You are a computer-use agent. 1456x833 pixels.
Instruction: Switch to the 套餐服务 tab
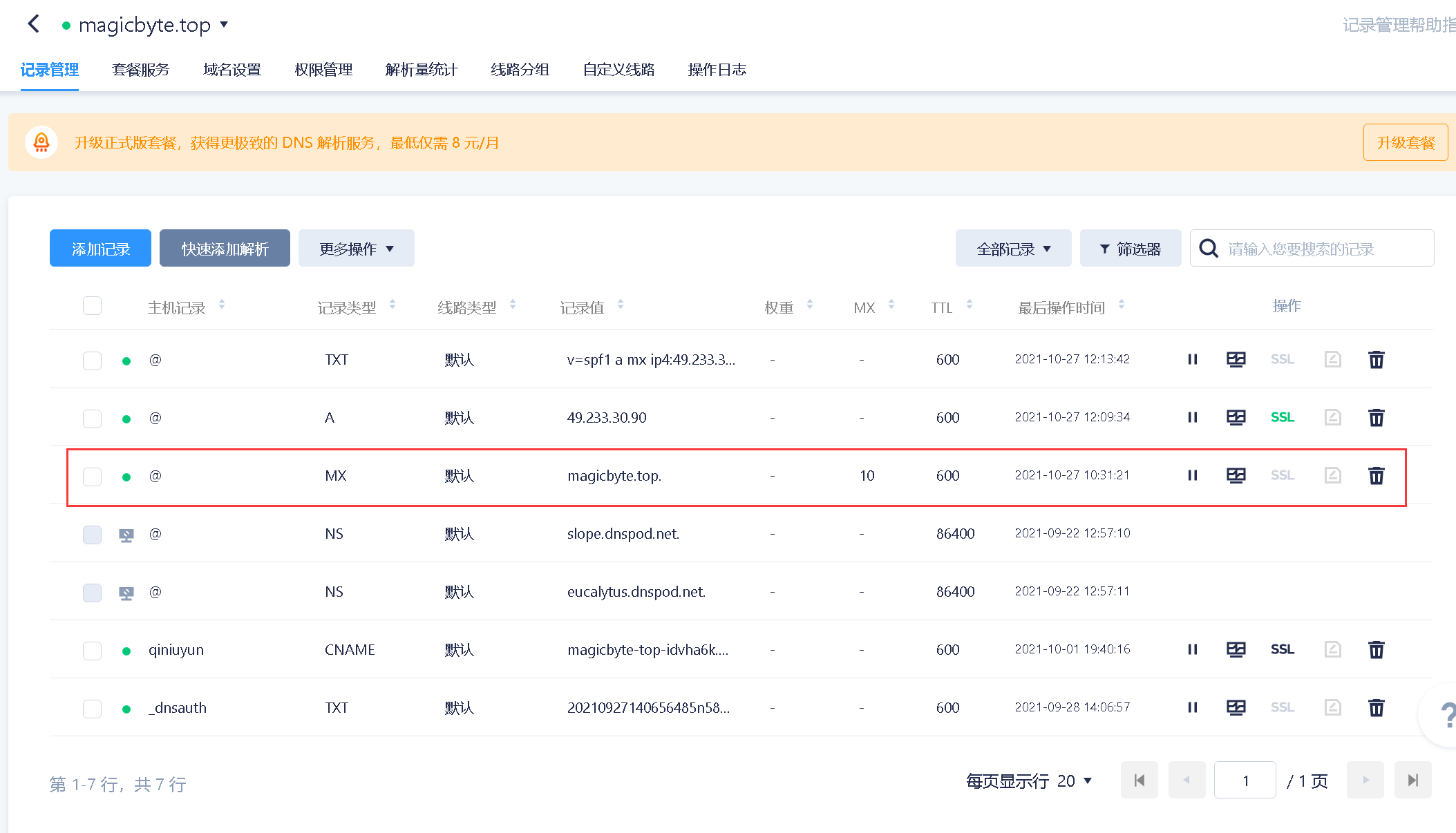pyautogui.click(x=140, y=70)
